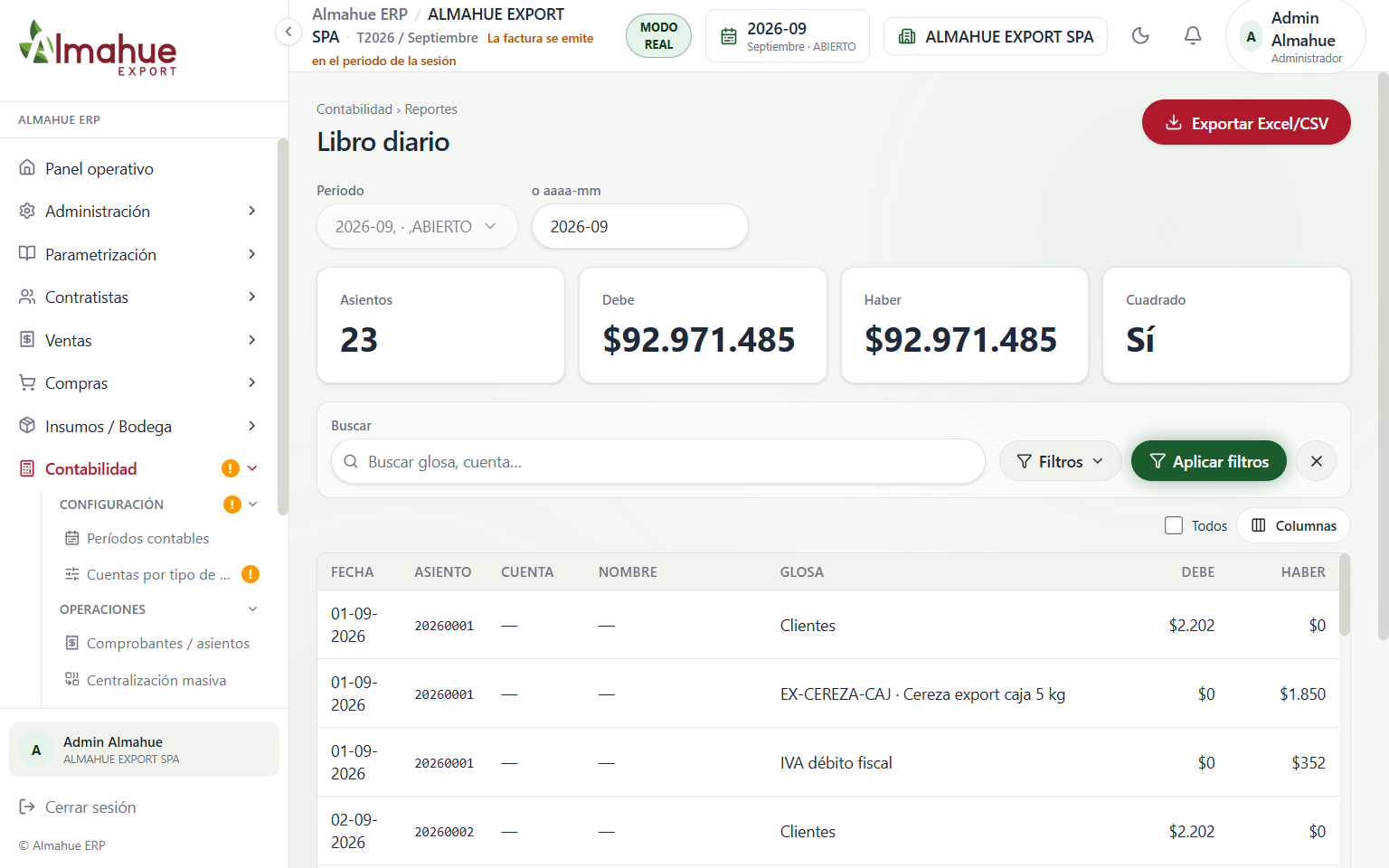Expand the Ventas menu section
The height and width of the screenshot is (868, 1389).
[137, 340]
